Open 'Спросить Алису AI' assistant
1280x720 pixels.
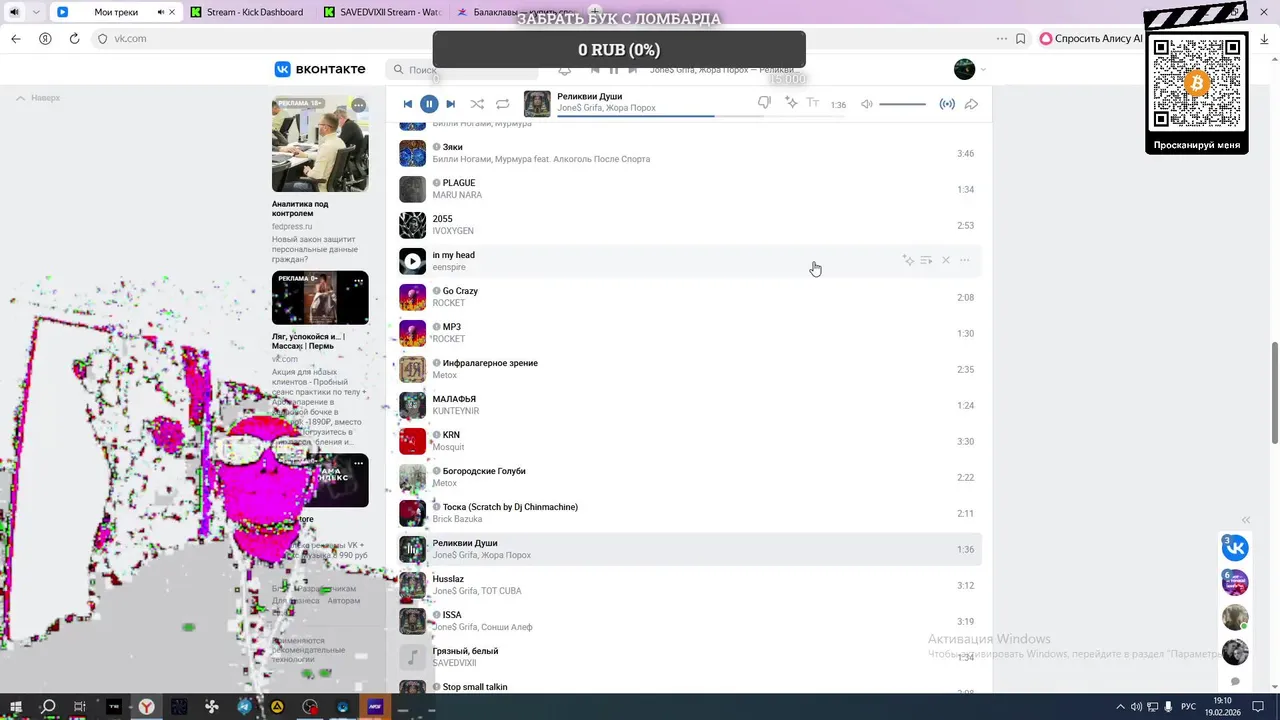(1091, 38)
